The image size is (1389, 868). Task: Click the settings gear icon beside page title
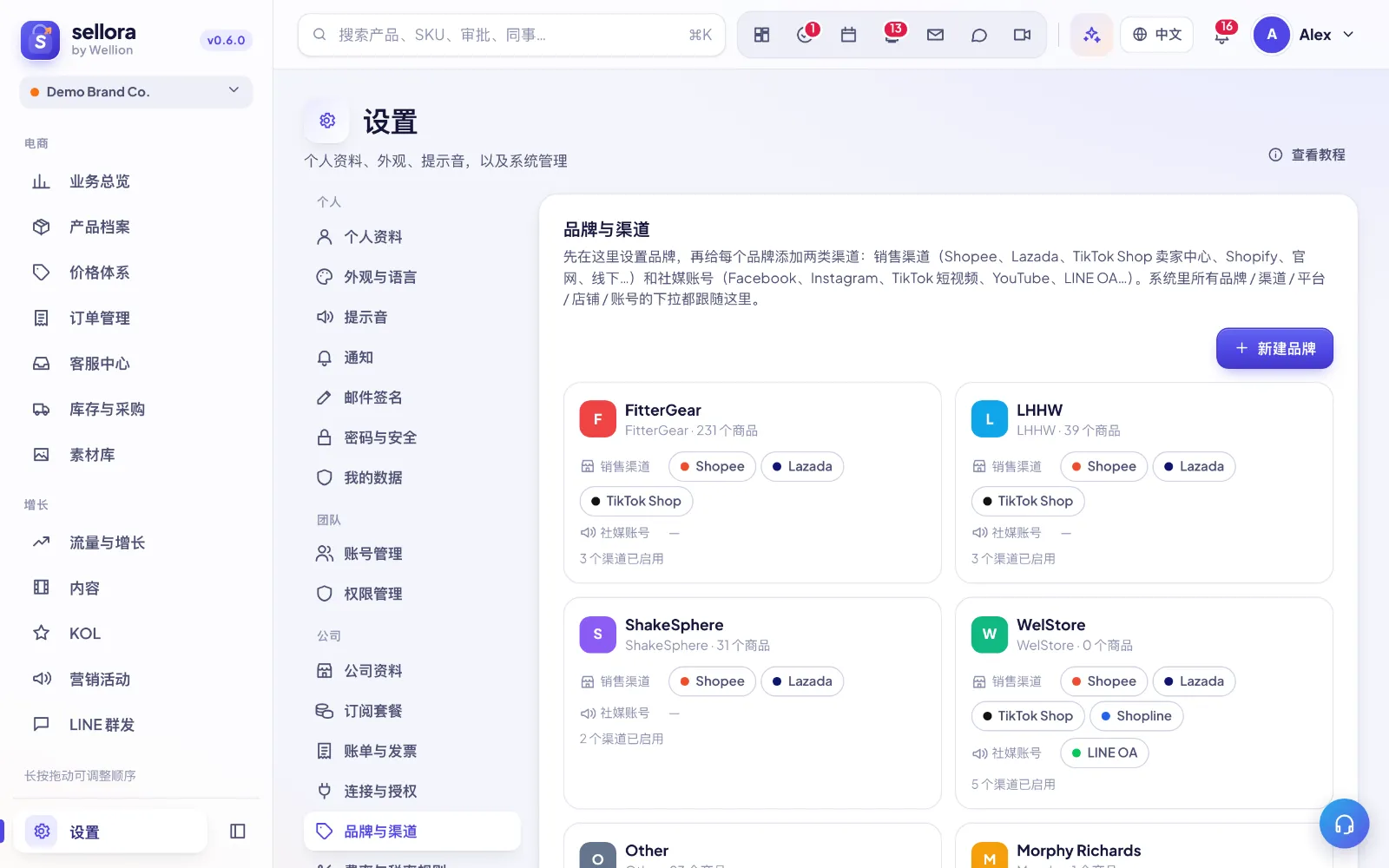[327, 121]
